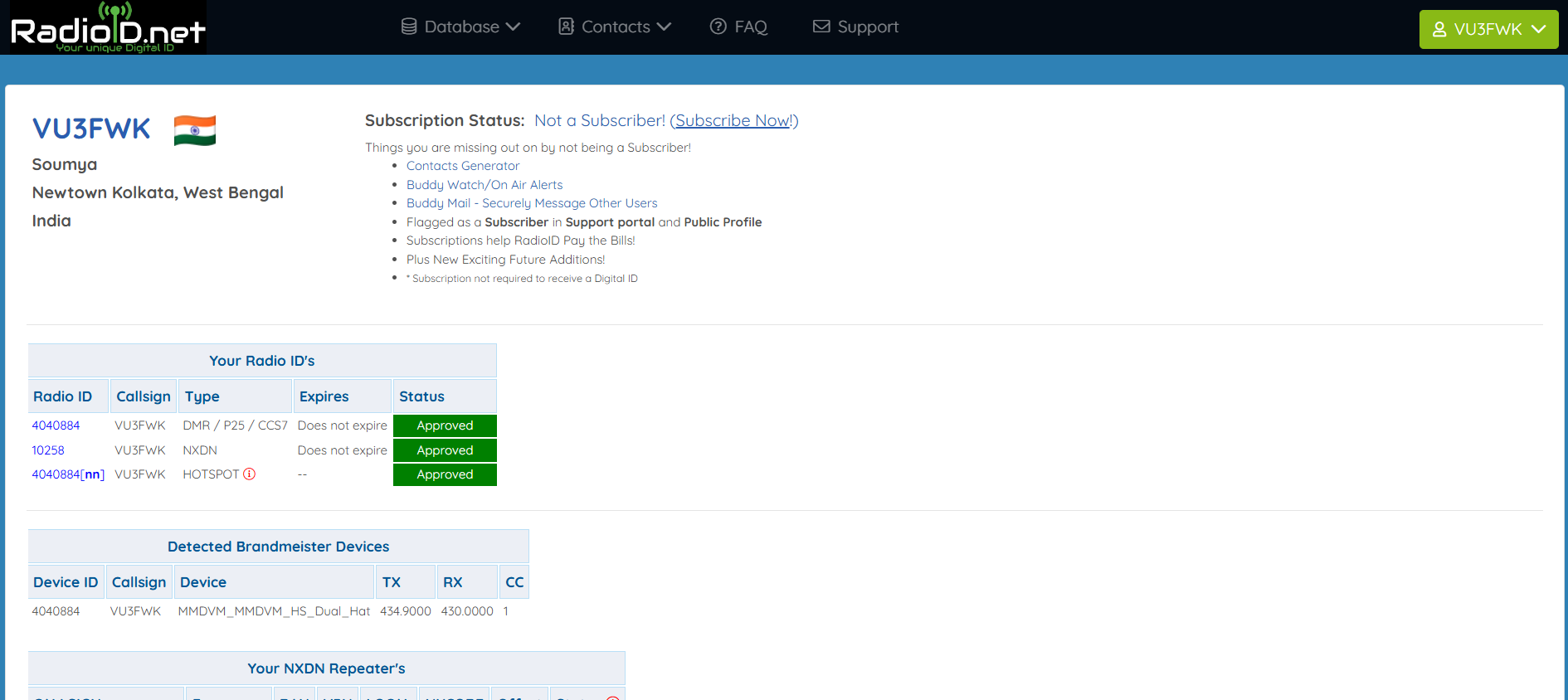Click the Approved status for NXDN
This screenshot has width=1568, height=700.
(x=445, y=450)
